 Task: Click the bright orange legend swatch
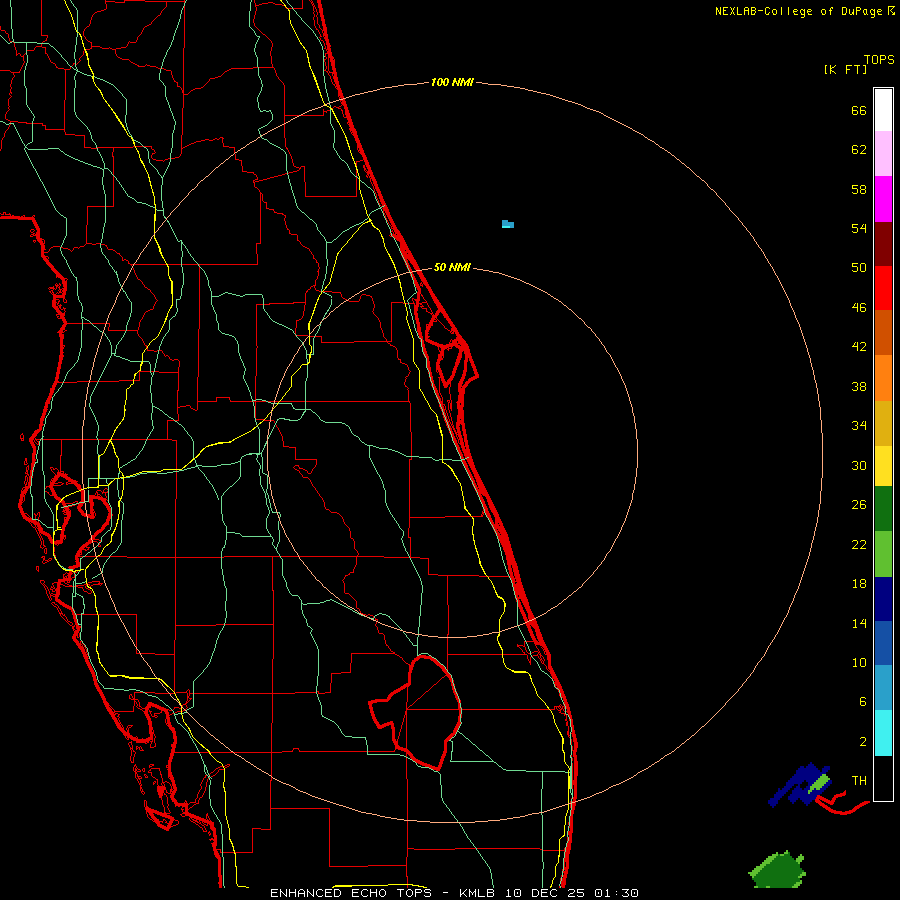tap(883, 377)
